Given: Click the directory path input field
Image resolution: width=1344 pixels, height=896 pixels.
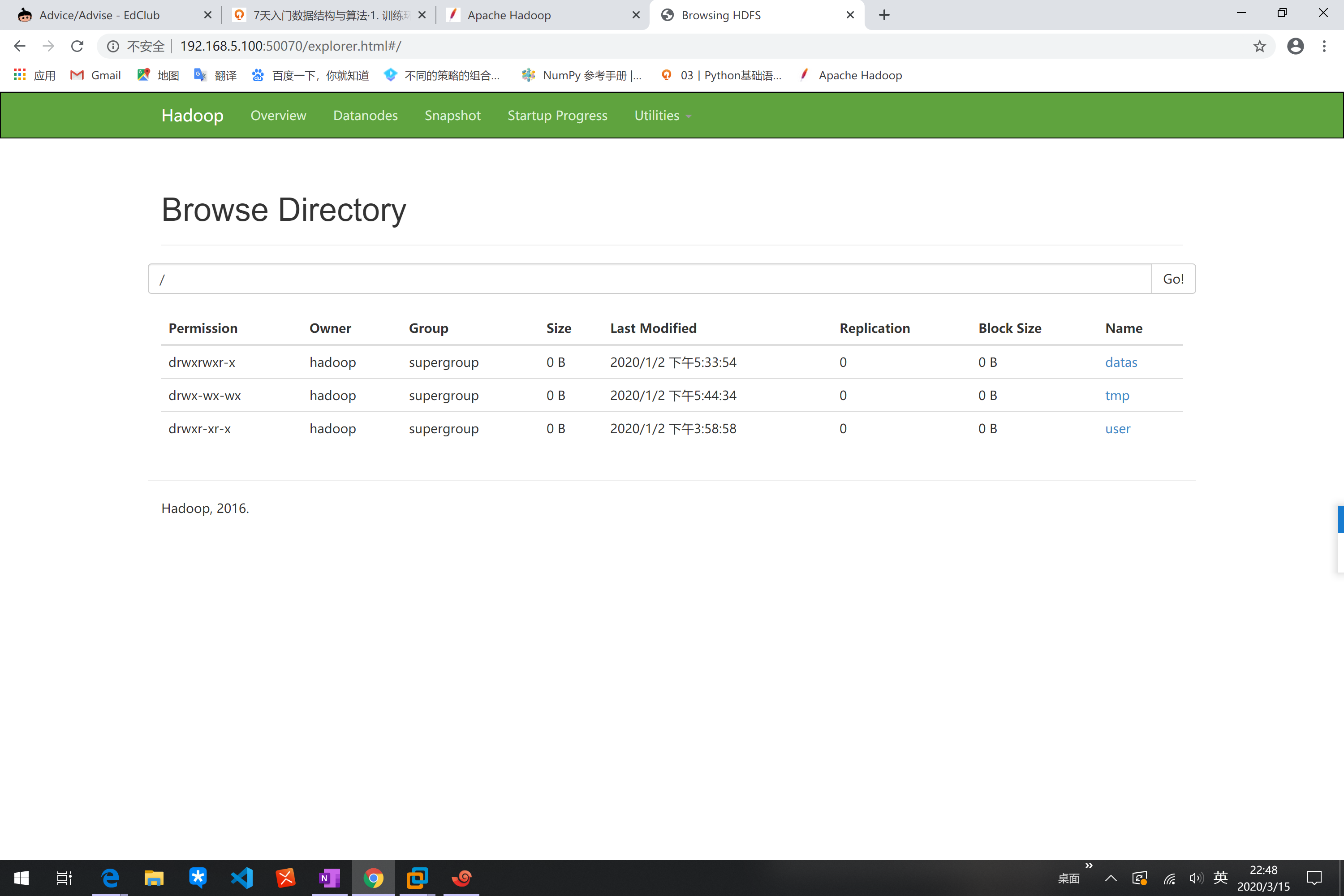Looking at the screenshot, I should [649, 279].
